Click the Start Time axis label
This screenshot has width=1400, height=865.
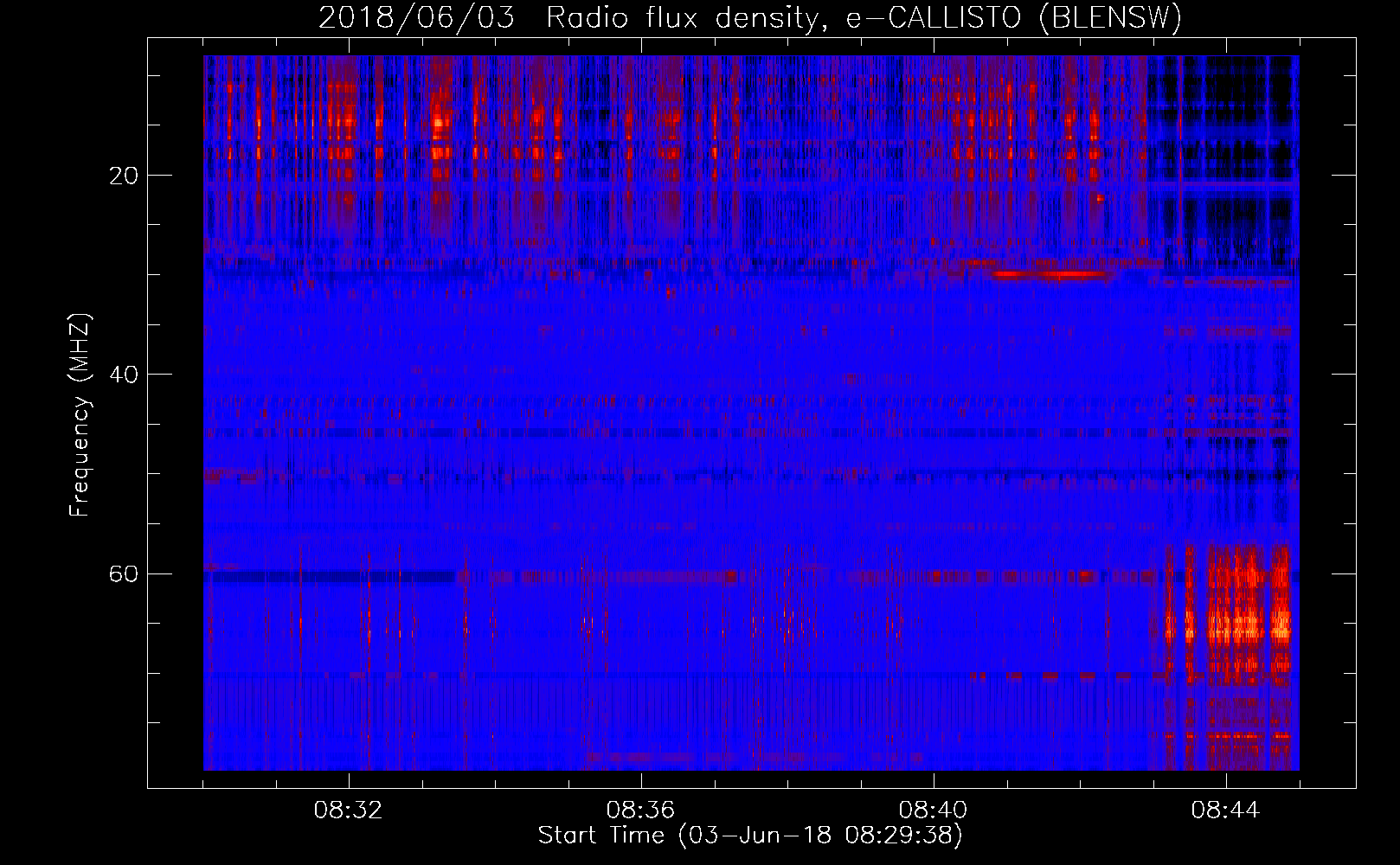coord(750,836)
